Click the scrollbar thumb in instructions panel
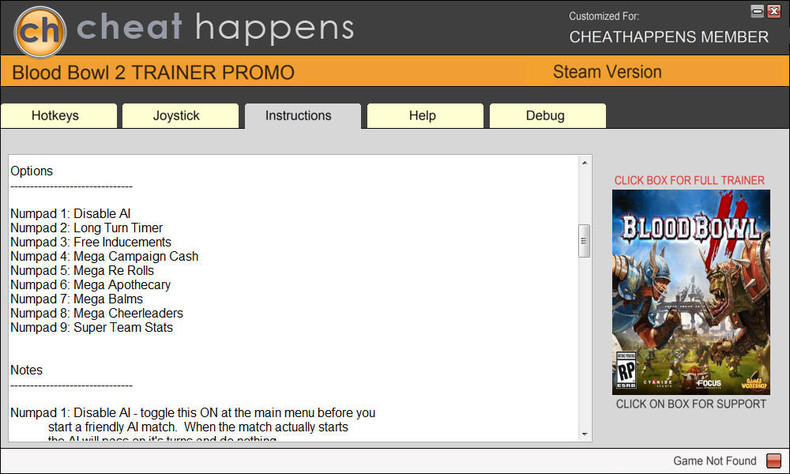The width and height of the screenshot is (790, 474). coord(584,241)
